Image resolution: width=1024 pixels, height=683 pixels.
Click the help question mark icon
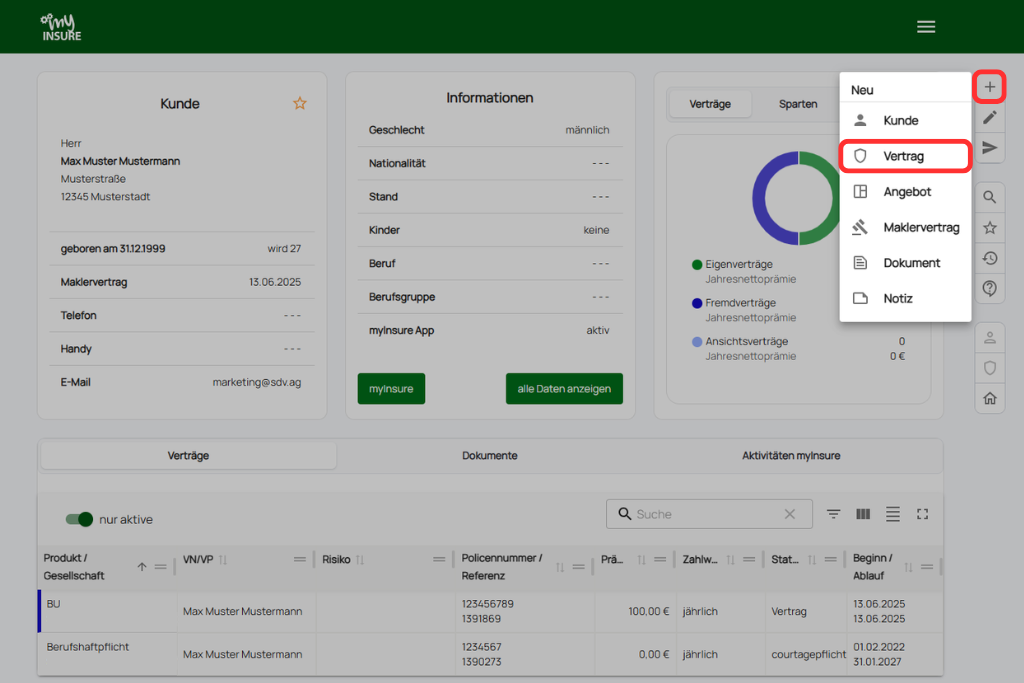(x=989, y=289)
